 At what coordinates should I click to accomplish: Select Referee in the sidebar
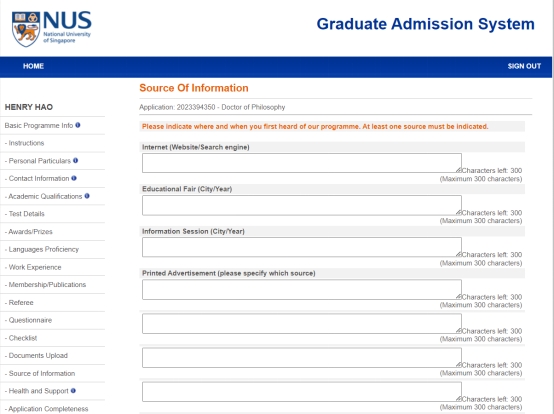19,302
